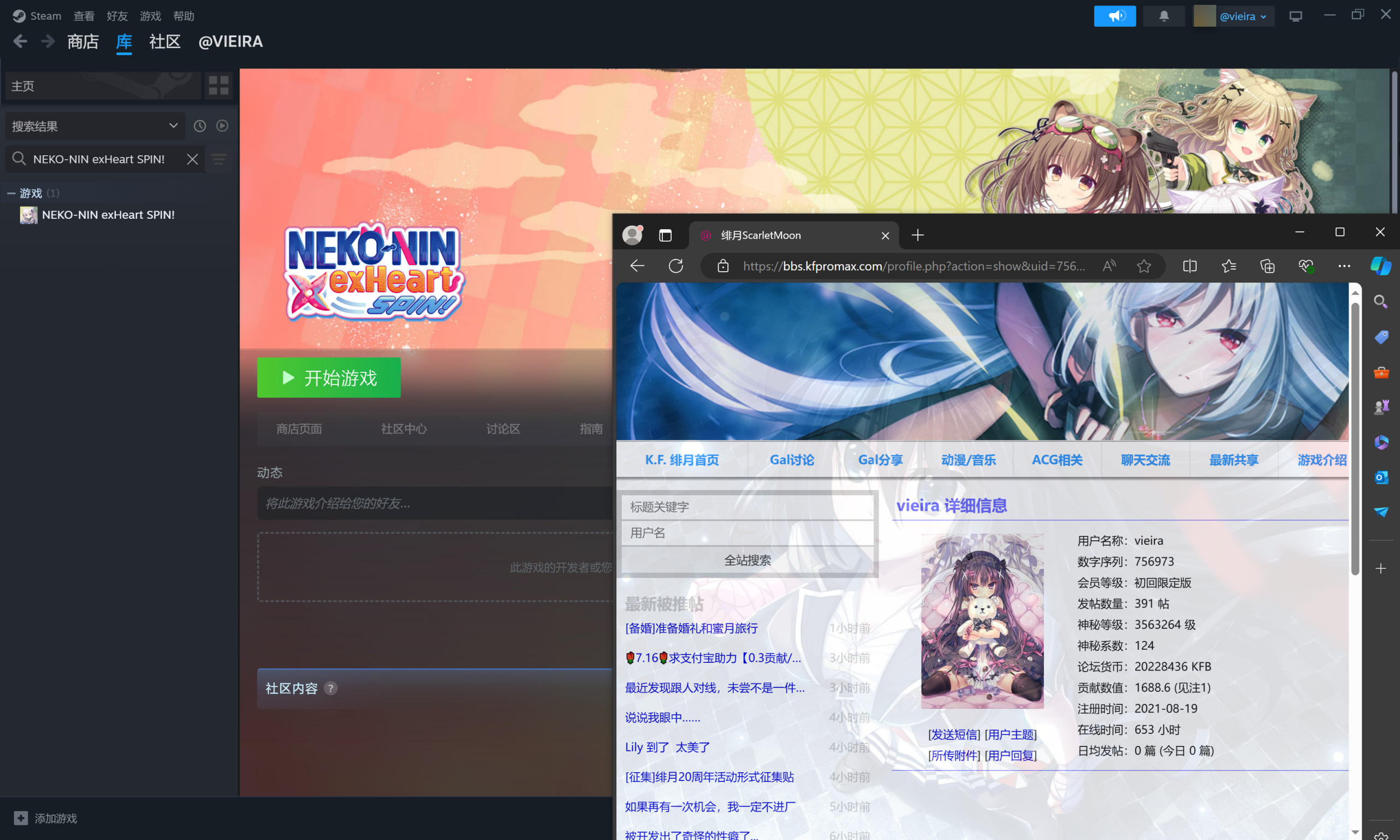
Task: Toggle ready-to-play filter icon
Action: click(223, 126)
